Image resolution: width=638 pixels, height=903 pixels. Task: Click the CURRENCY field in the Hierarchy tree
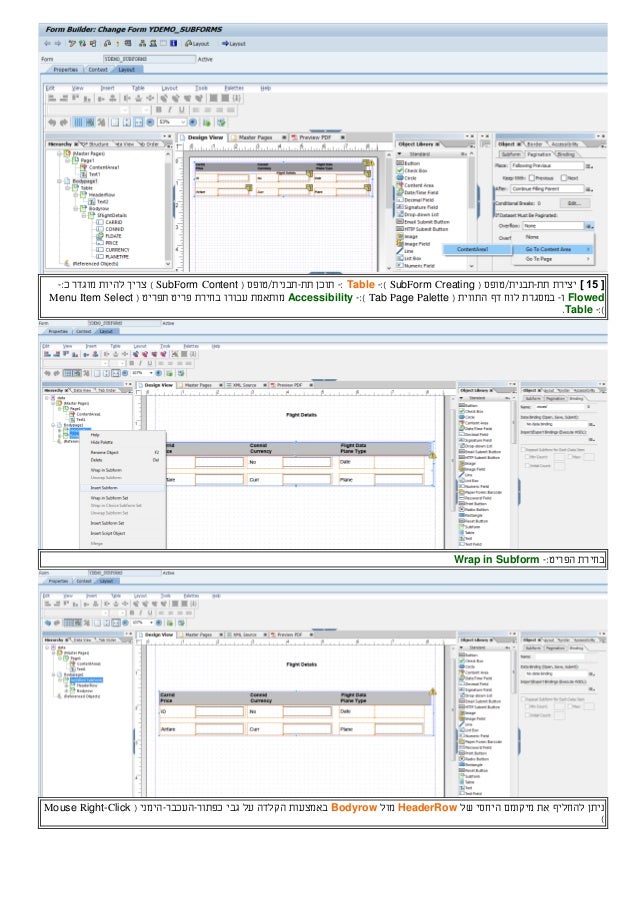(x=116, y=248)
